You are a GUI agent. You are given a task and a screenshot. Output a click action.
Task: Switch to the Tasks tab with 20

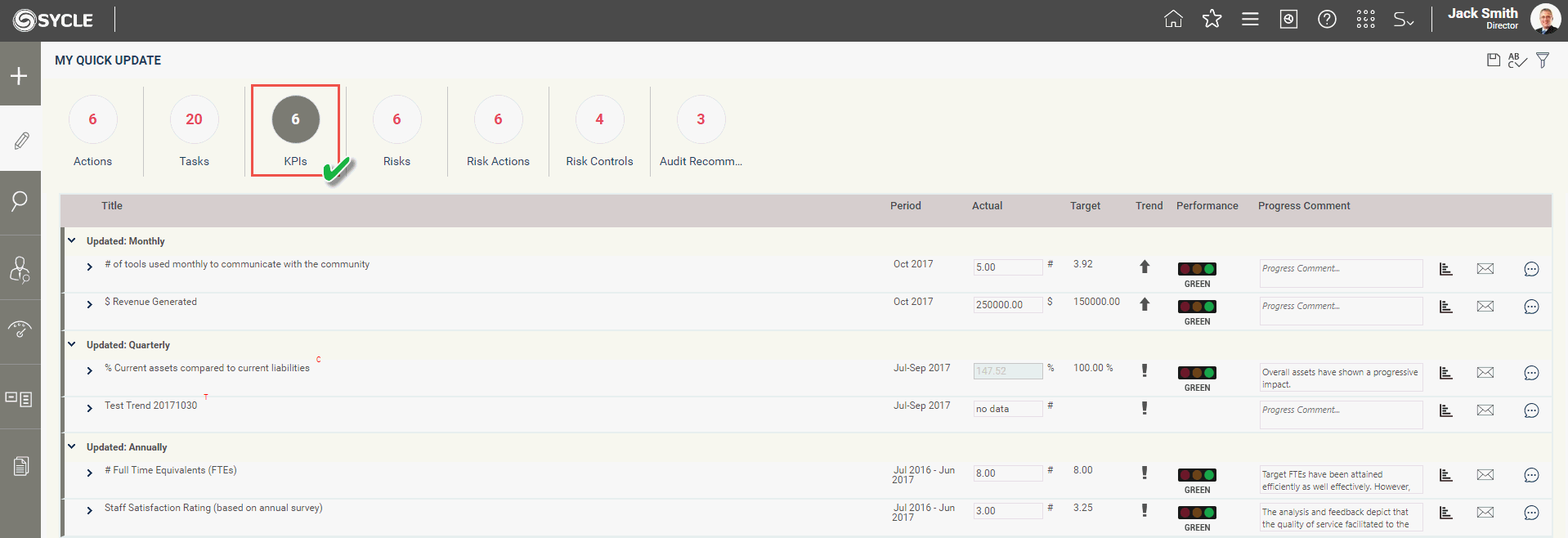(194, 131)
